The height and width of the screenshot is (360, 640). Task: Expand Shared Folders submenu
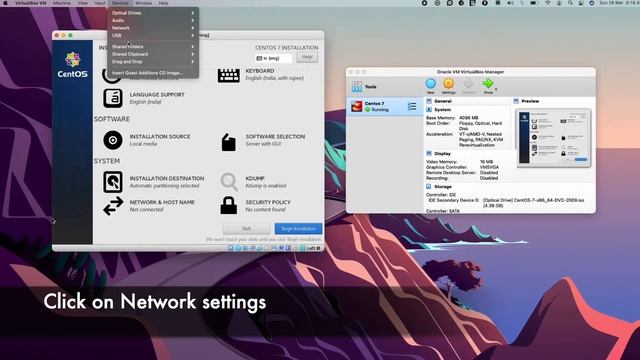point(153,47)
